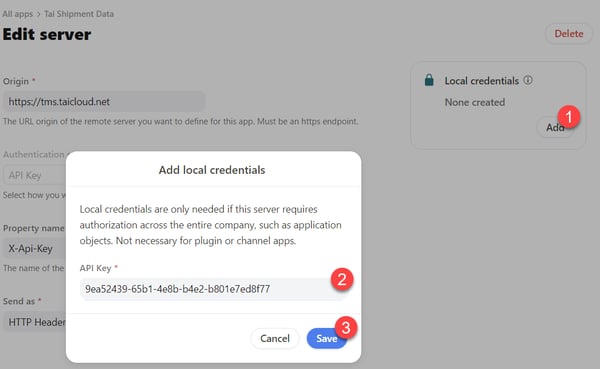This screenshot has width=600, height=369.
Task: Click the info icon next to Local credentials
Action: click(x=528, y=80)
